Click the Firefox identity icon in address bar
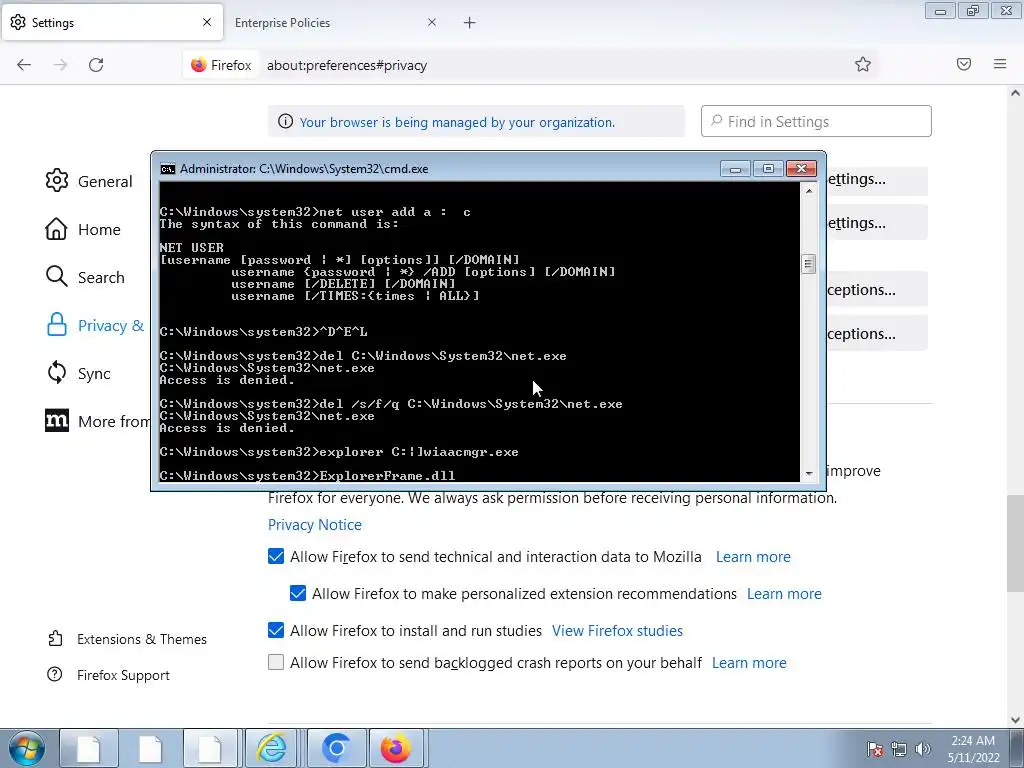The image size is (1024, 768). (221, 65)
